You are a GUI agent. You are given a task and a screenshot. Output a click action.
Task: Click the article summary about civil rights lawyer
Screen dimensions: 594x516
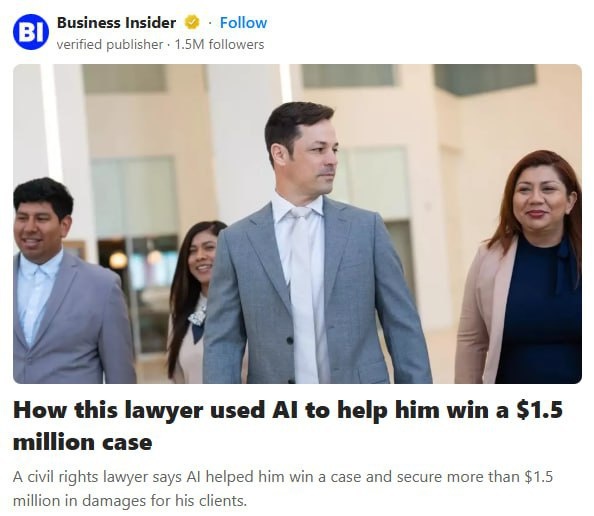pyautogui.click(x=283, y=489)
